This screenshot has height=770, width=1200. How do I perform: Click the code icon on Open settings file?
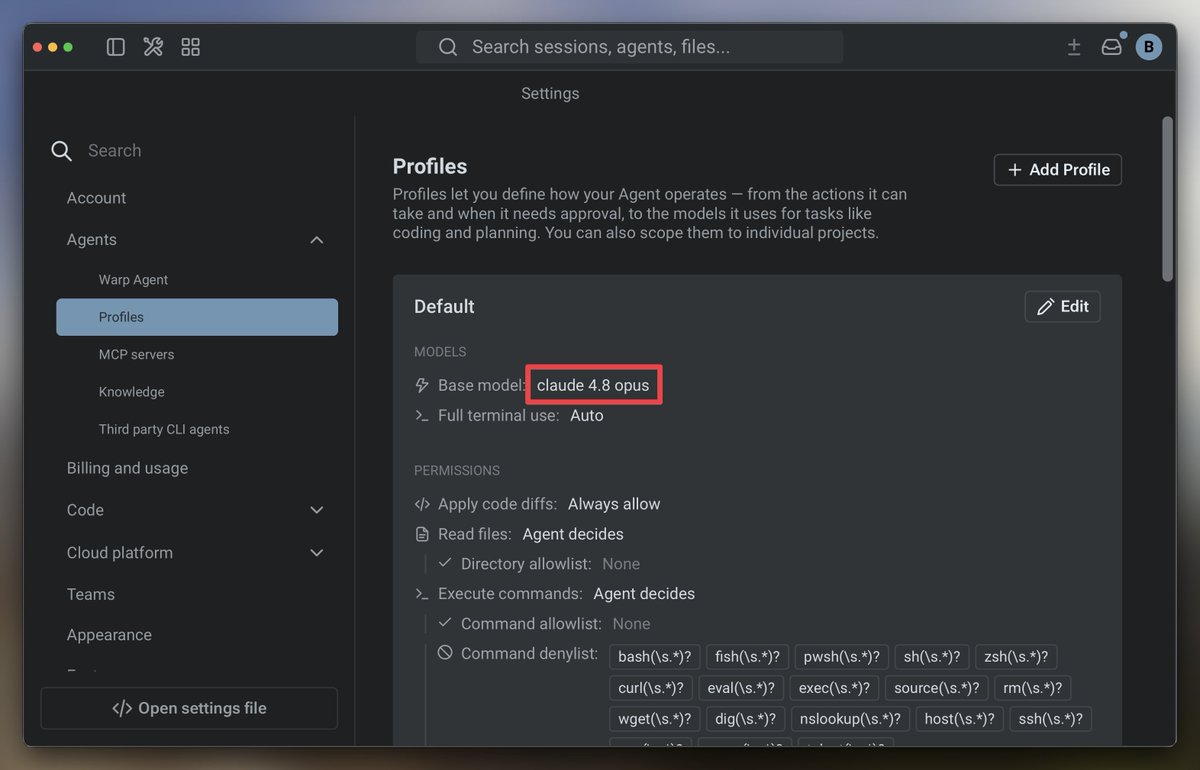pyautogui.click(x=122, y=708)
